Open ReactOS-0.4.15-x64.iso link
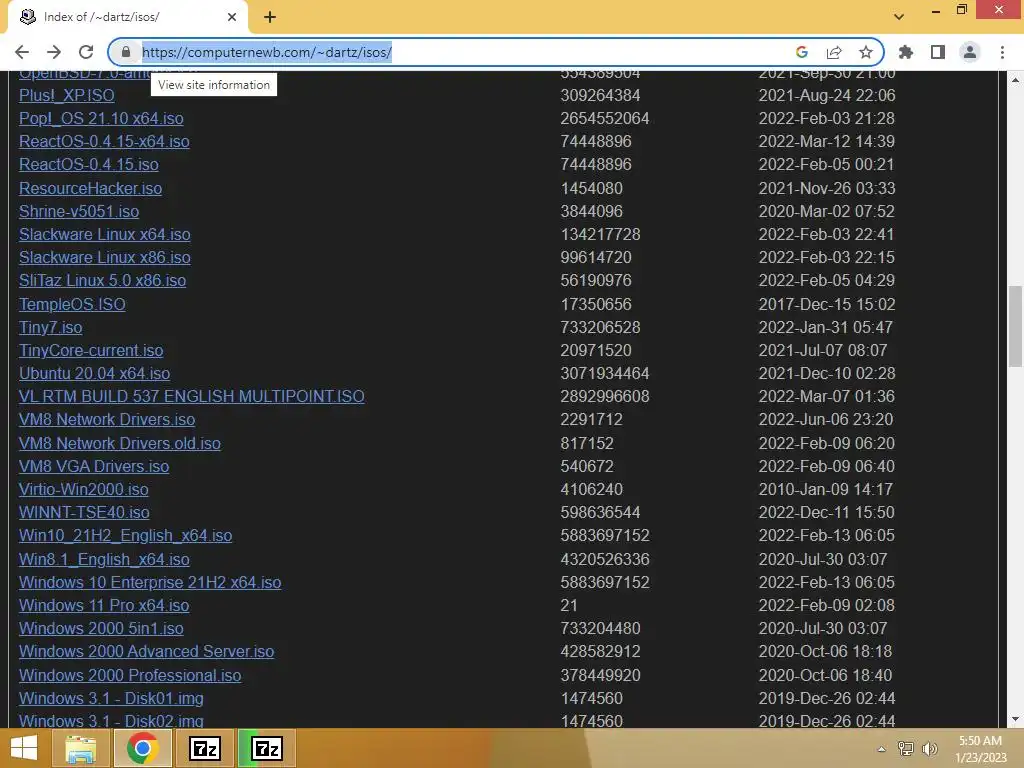Viewport: 1024px width, 768px height. tap(104, 141)
